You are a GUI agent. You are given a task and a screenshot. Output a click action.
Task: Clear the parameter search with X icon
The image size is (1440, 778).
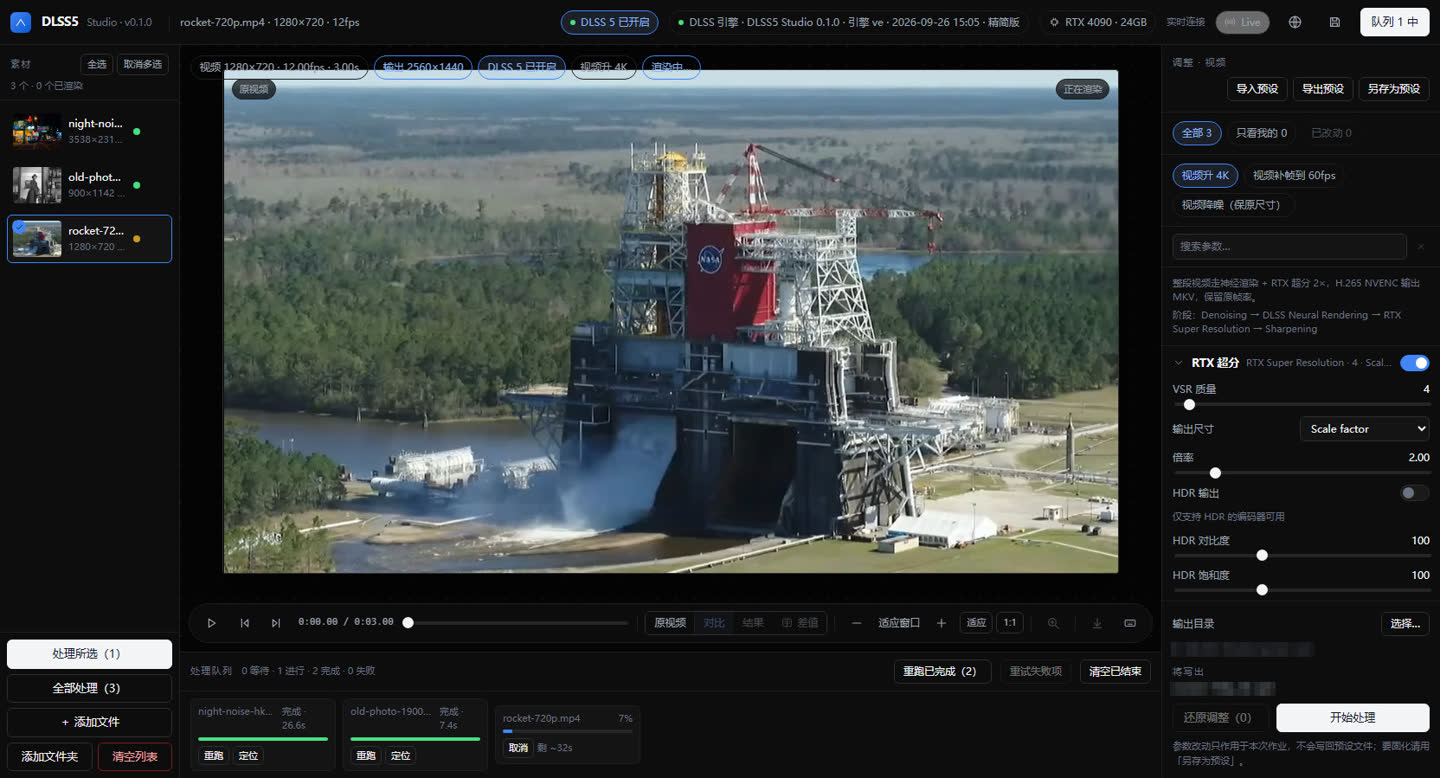1421,246
